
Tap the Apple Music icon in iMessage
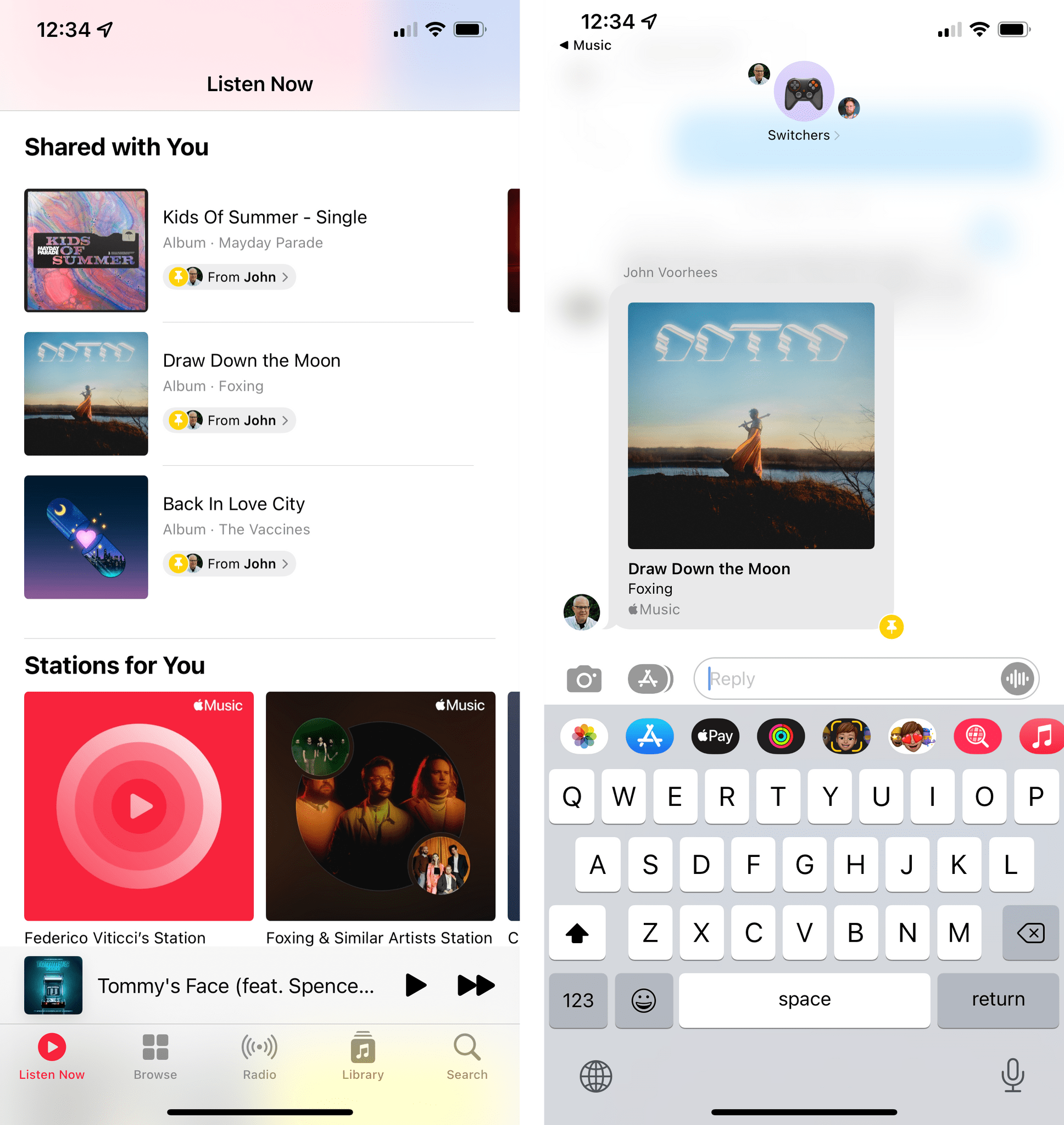coord(1042,737)
